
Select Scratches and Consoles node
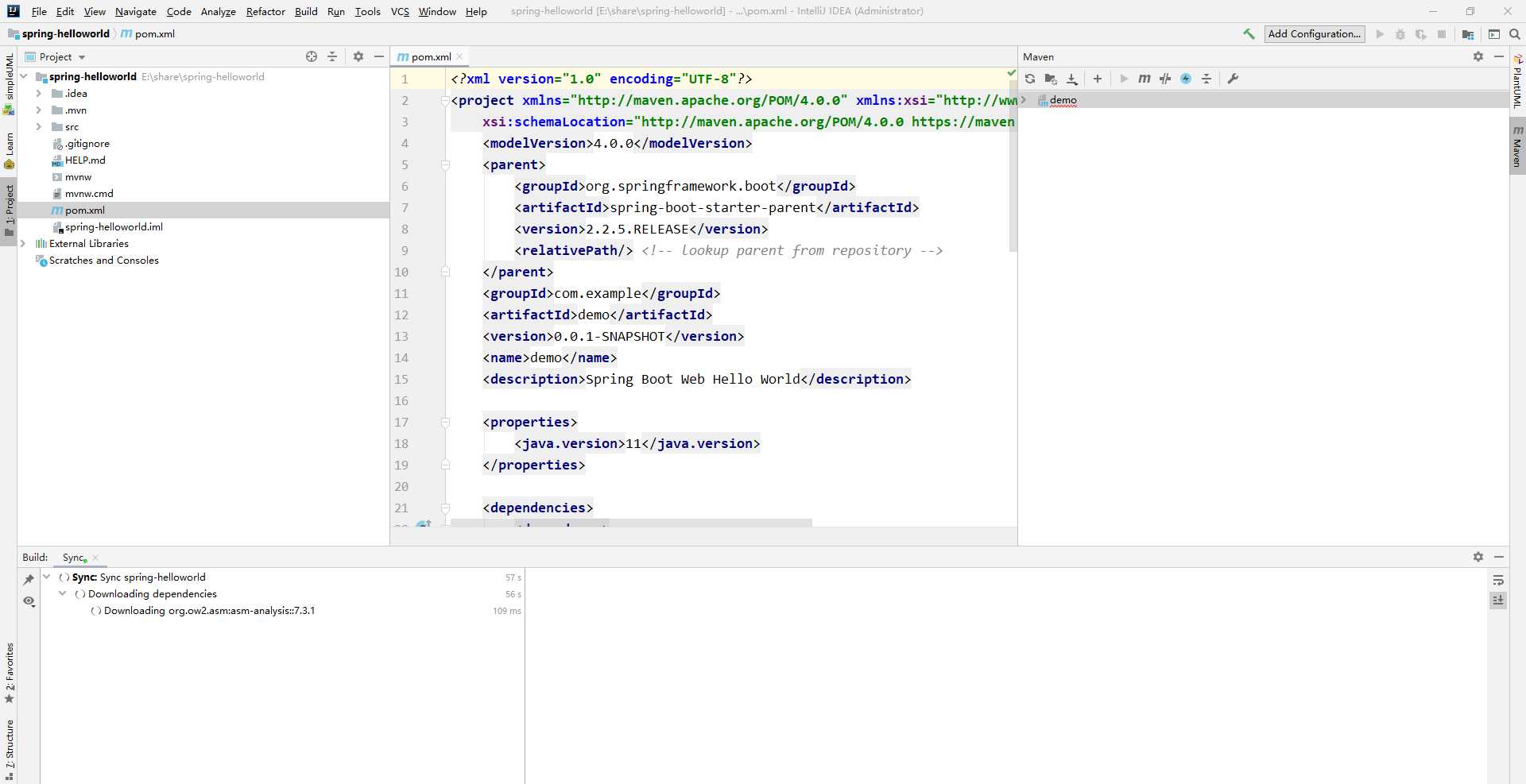point(103,261)
